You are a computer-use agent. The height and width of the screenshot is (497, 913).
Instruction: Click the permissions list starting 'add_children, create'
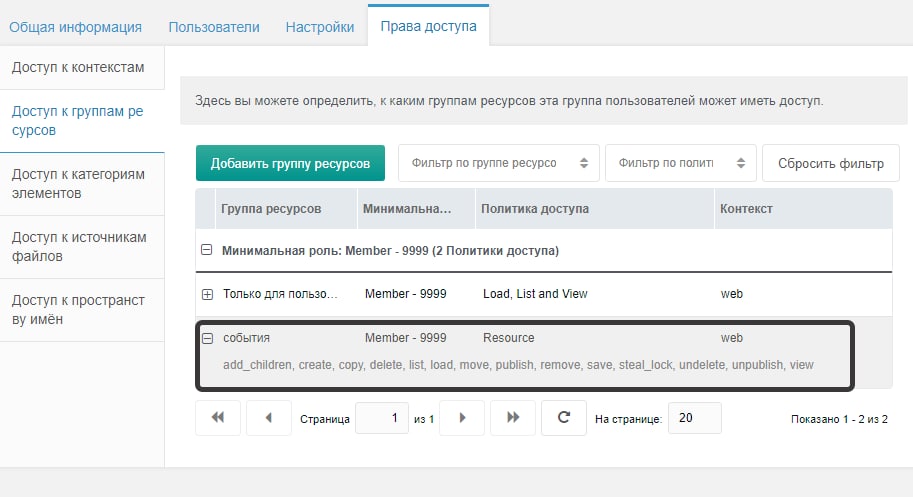click(x=518, y=365)
